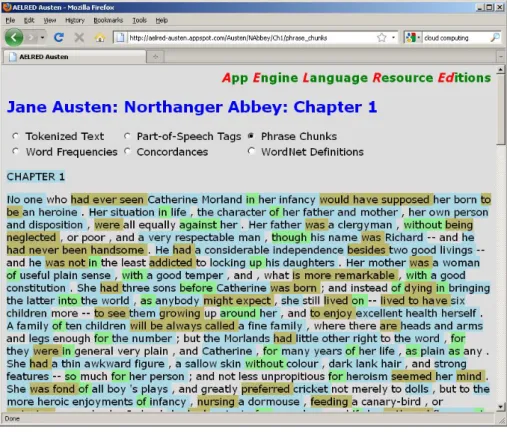Open the Bookmarks menu

[108, 20]
